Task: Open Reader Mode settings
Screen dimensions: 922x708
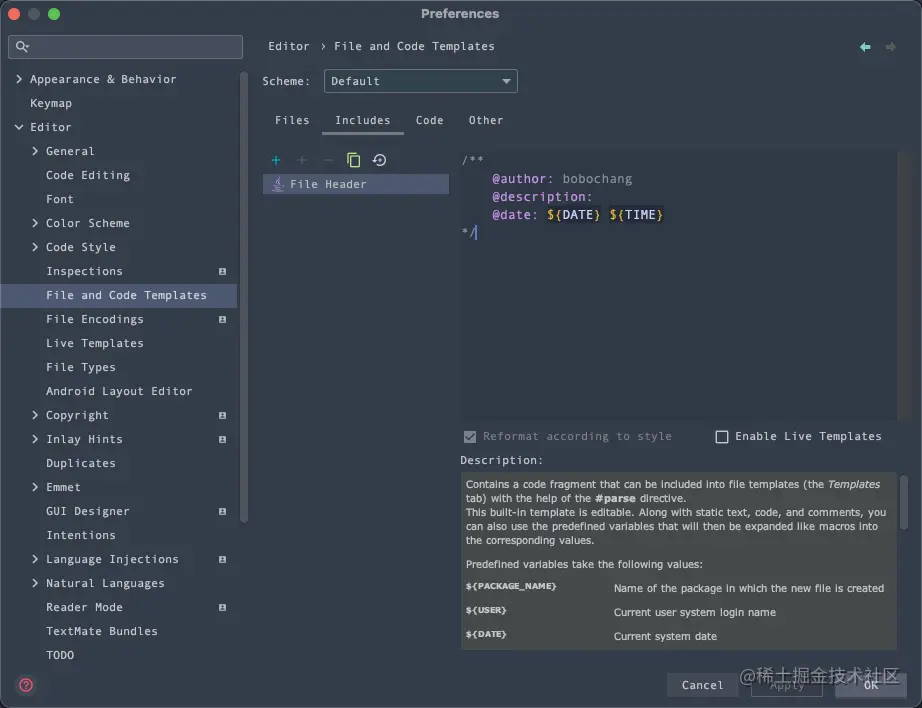Action: click(x=85, y=607)
